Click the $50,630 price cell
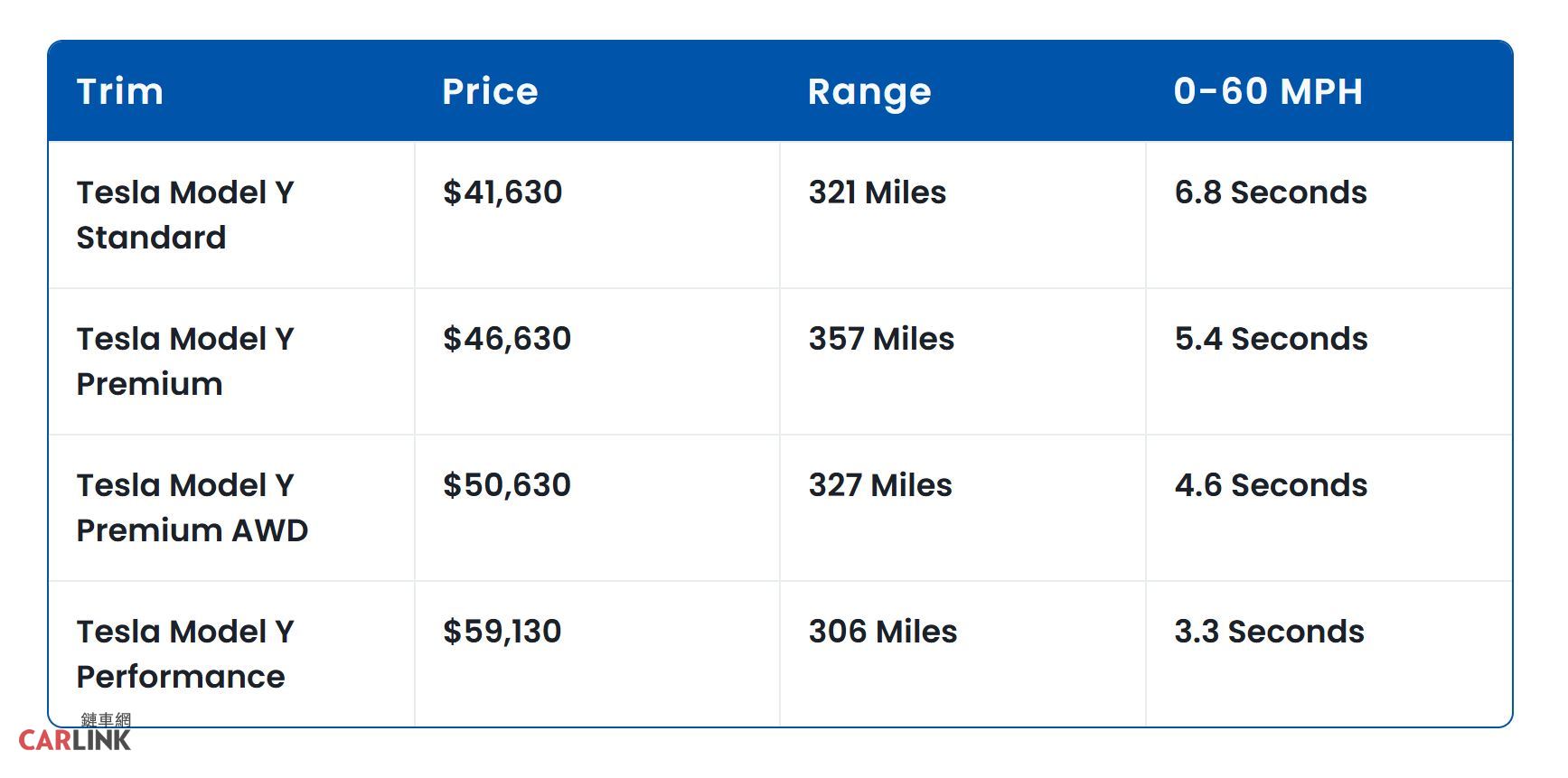Image resolution: width=1568 pixels, height=778 pixels. pyautogui.click(x=507, y=485)
